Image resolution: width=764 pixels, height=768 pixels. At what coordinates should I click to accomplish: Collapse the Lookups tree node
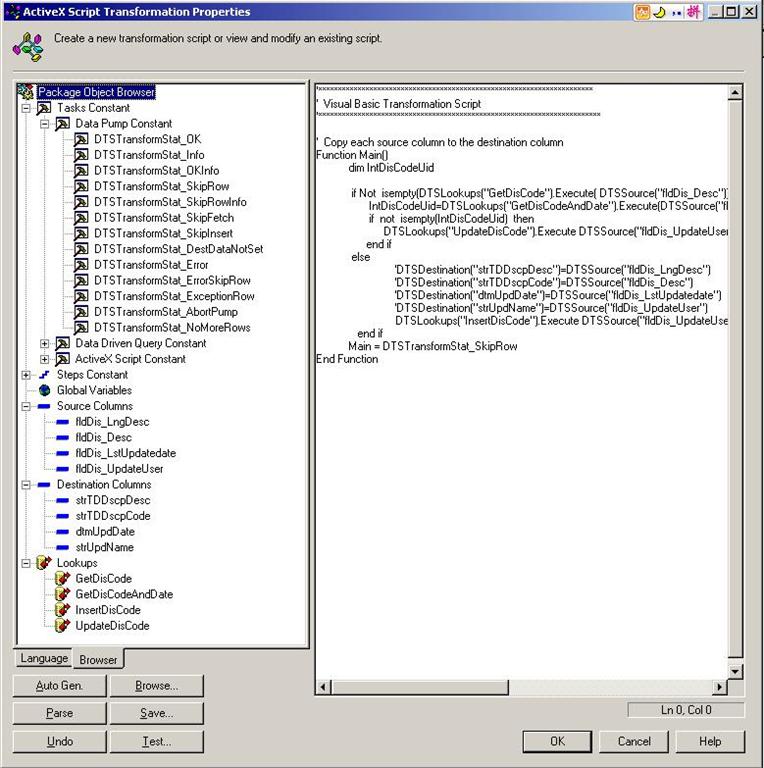26,563
